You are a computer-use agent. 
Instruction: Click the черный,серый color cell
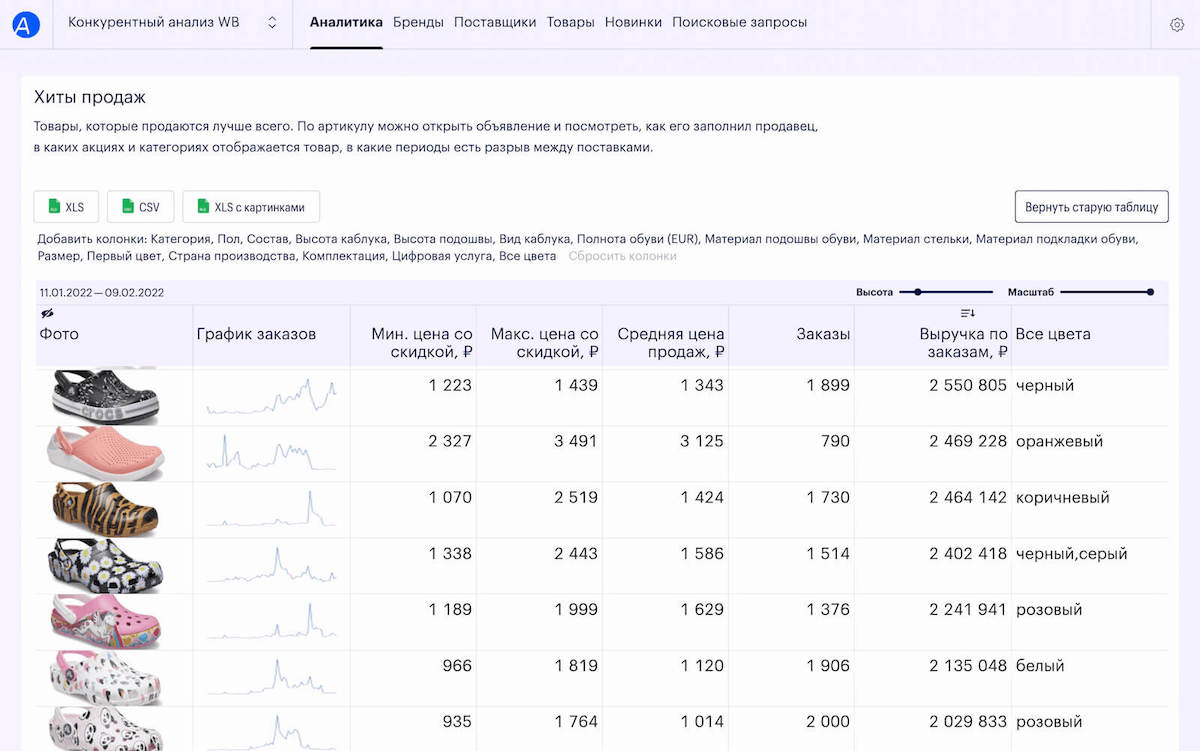coord(1071,553)
